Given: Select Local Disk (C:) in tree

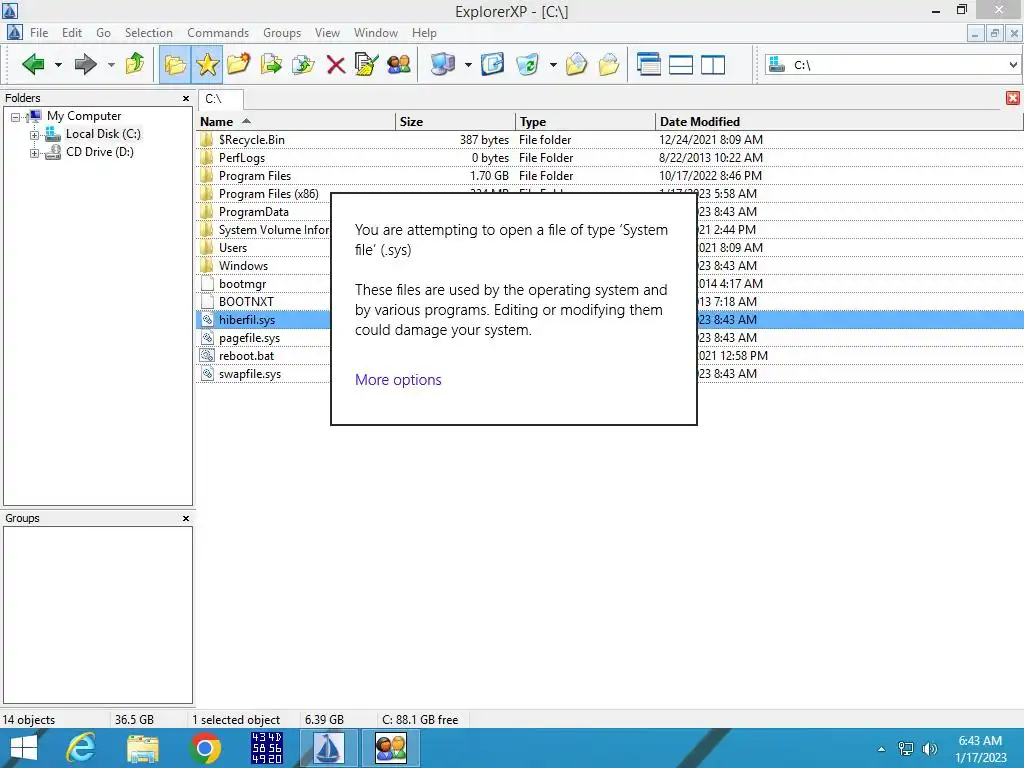Looking at the screenshot, I should (103, 134).
